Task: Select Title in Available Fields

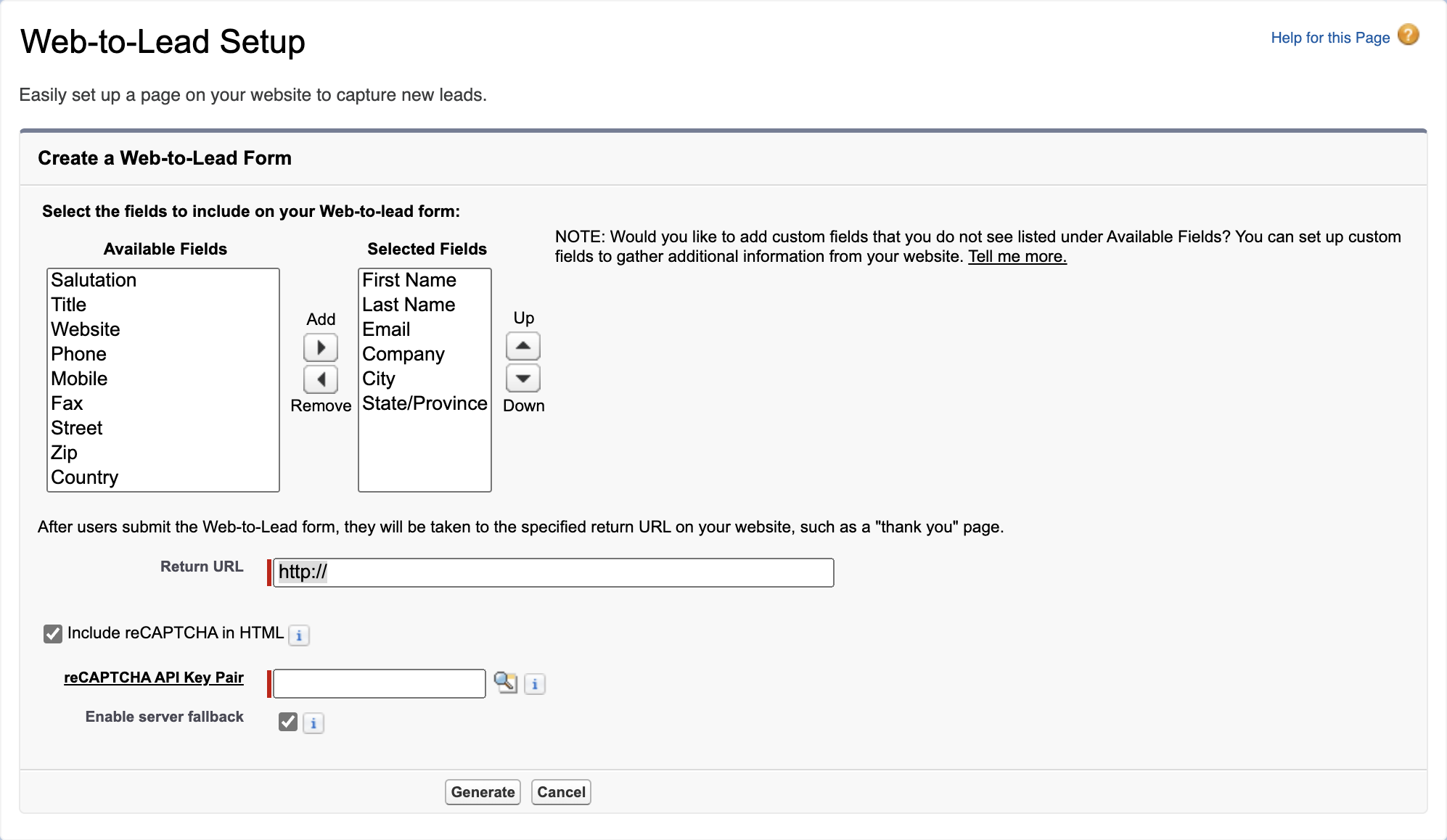Action: coord(163,305)
